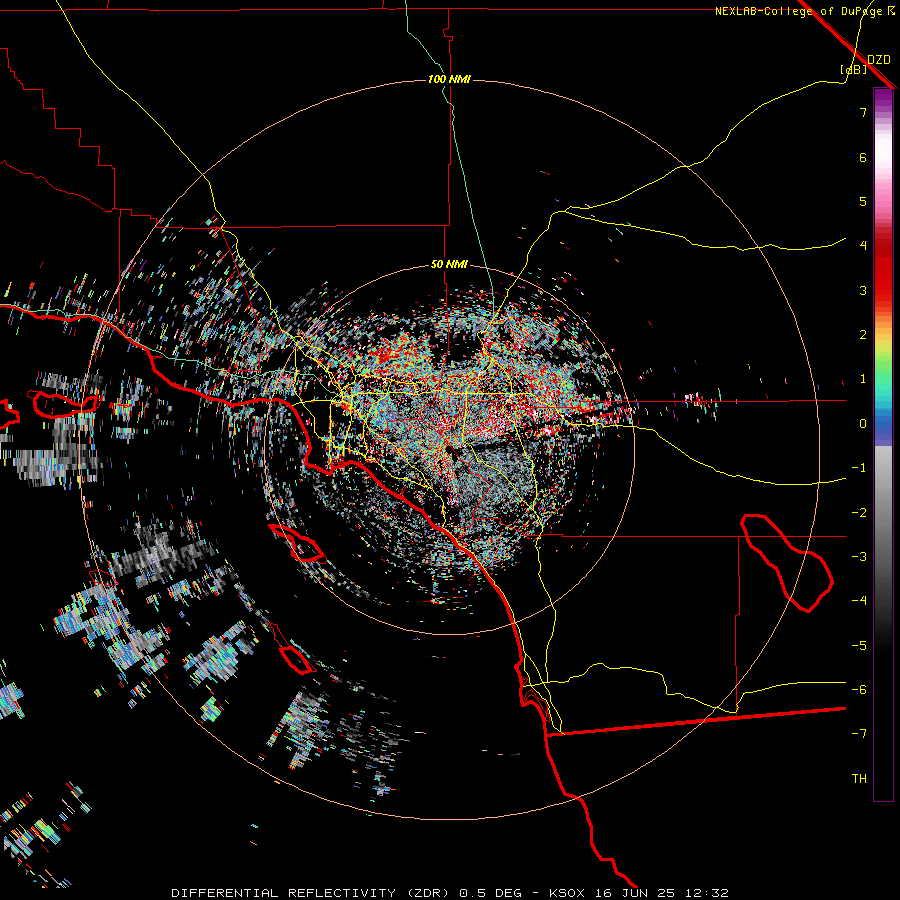The height and width of the screenshot is (900, 900).
Task: Click the TH label on the scale
Action: click(859, 779)
